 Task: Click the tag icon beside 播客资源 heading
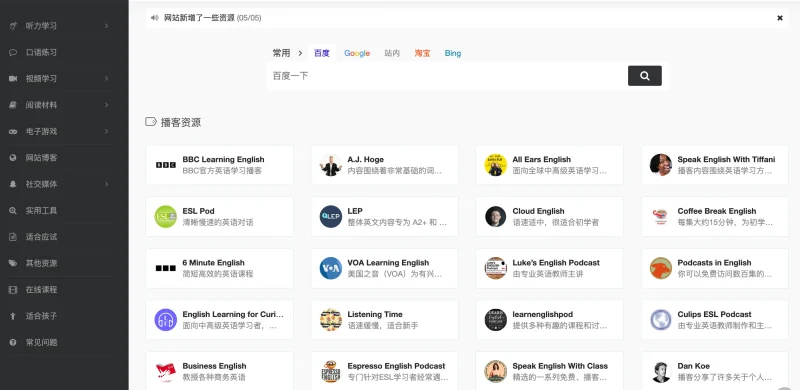(x=151, y=121)
